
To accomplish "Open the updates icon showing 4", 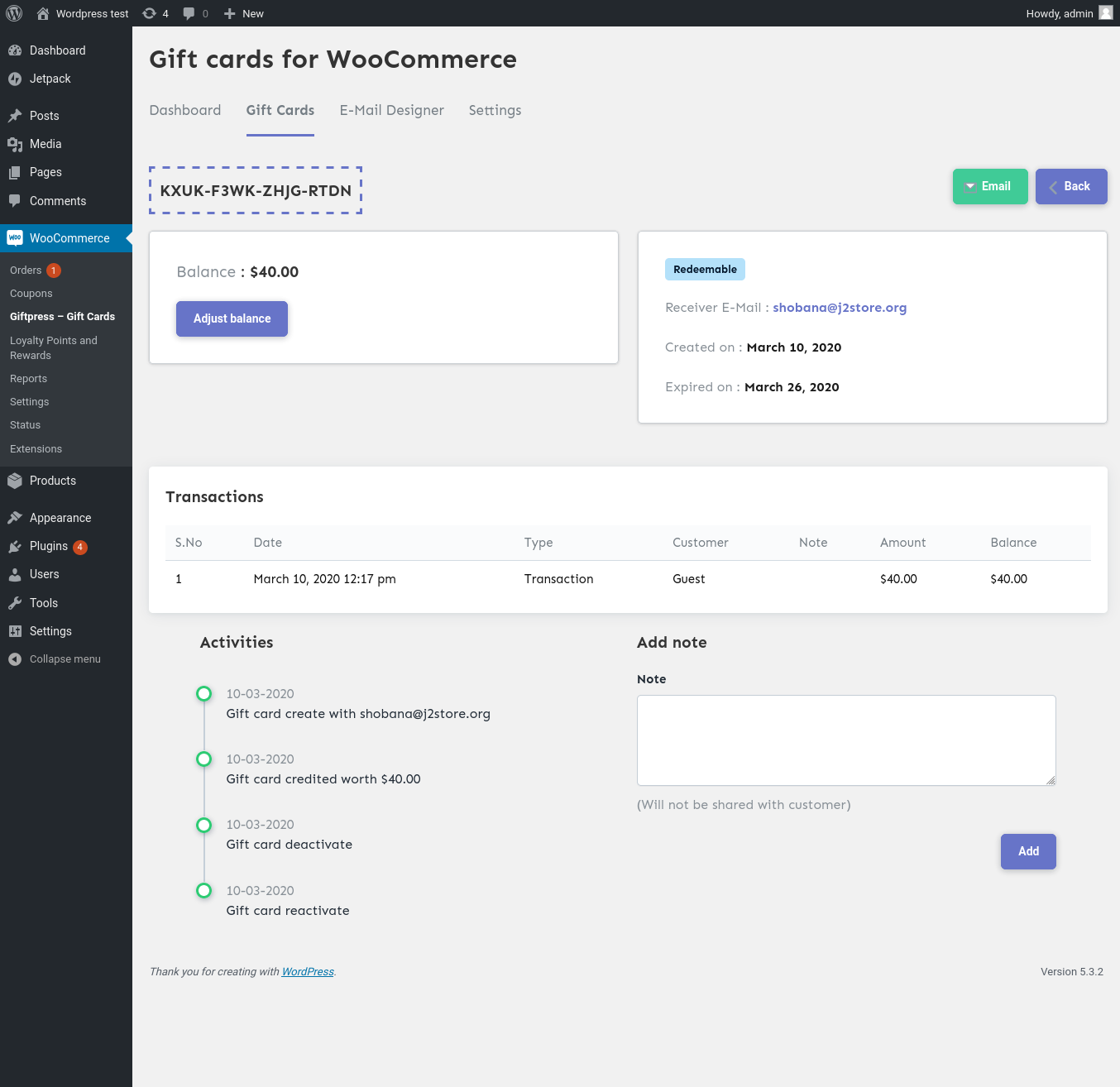I will click(x=149, y=13).
